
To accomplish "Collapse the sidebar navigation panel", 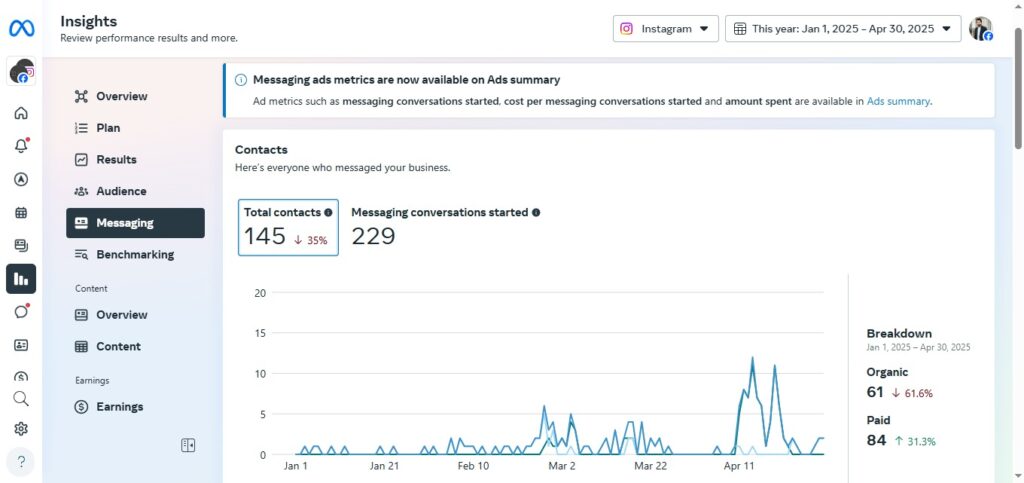I will [x=188, y=445].
